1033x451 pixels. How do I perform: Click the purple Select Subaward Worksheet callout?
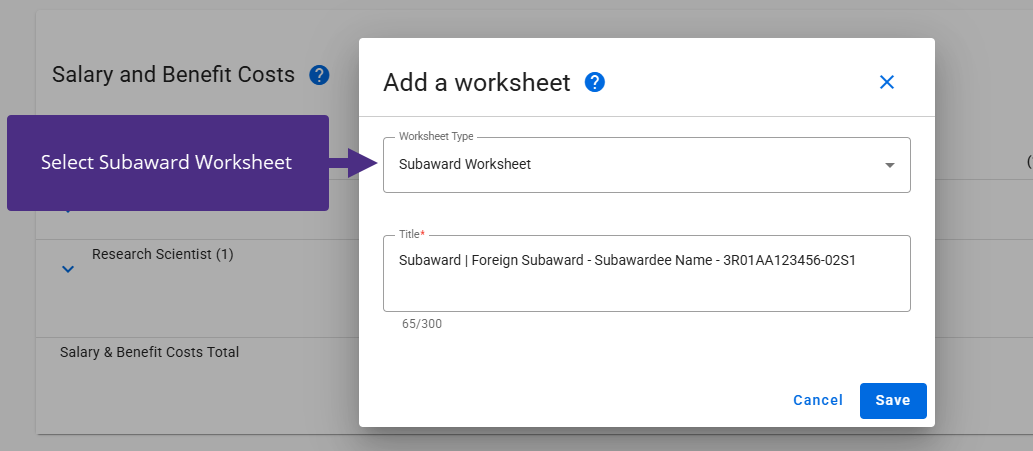[167, 163]
